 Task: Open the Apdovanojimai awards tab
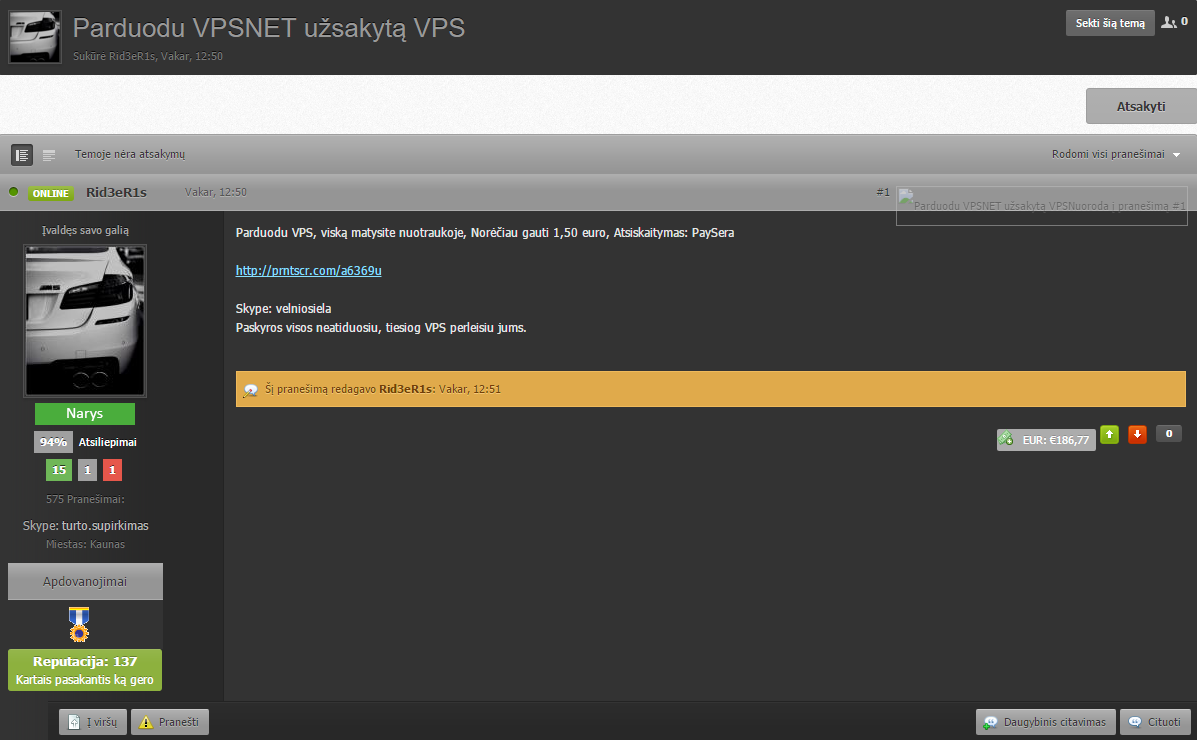click(x=85, y=581)
